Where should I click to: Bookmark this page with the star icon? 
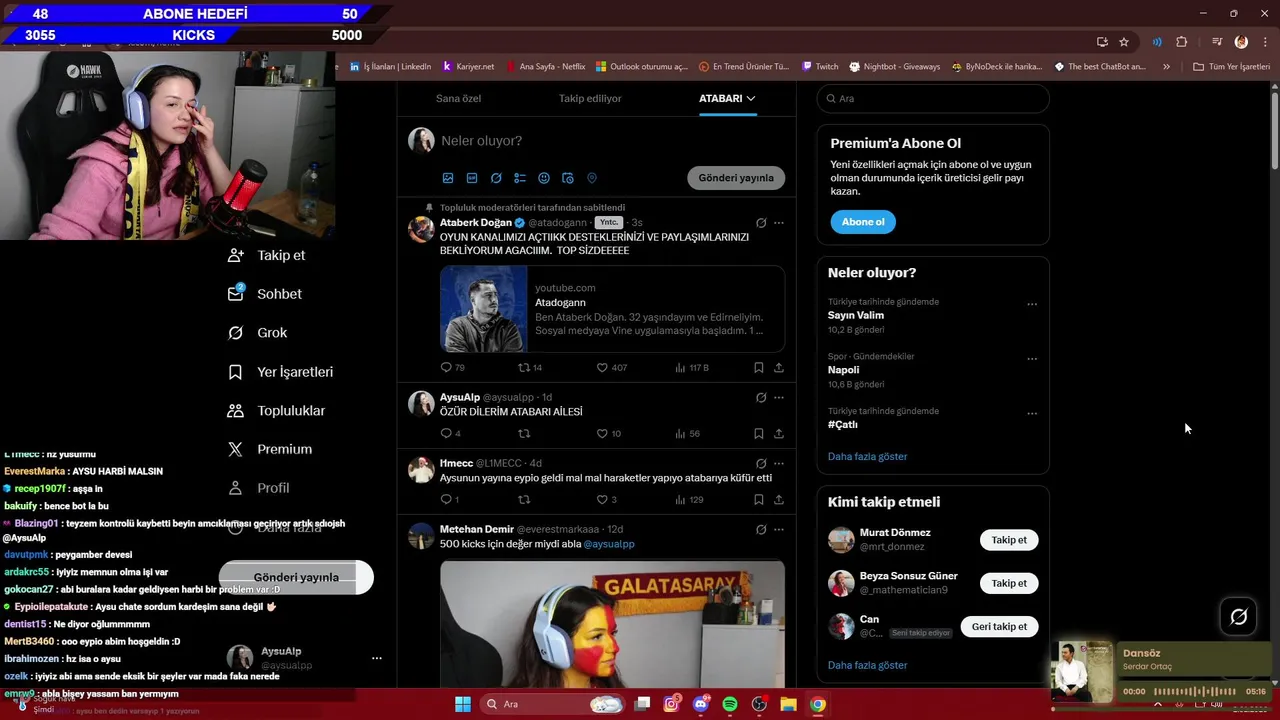pos(1124,42)
